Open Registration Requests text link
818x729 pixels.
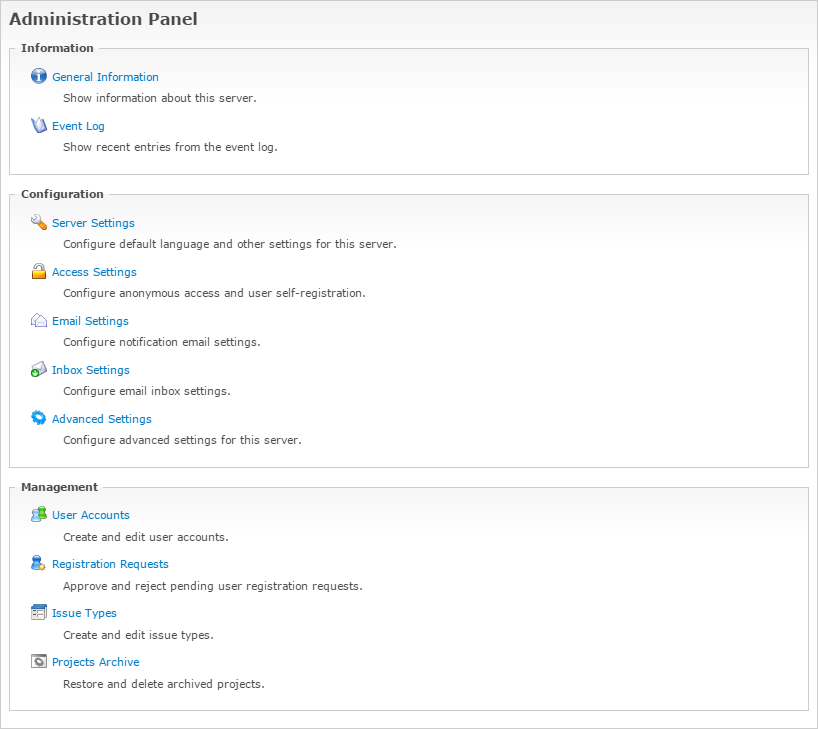pos(110,564)
